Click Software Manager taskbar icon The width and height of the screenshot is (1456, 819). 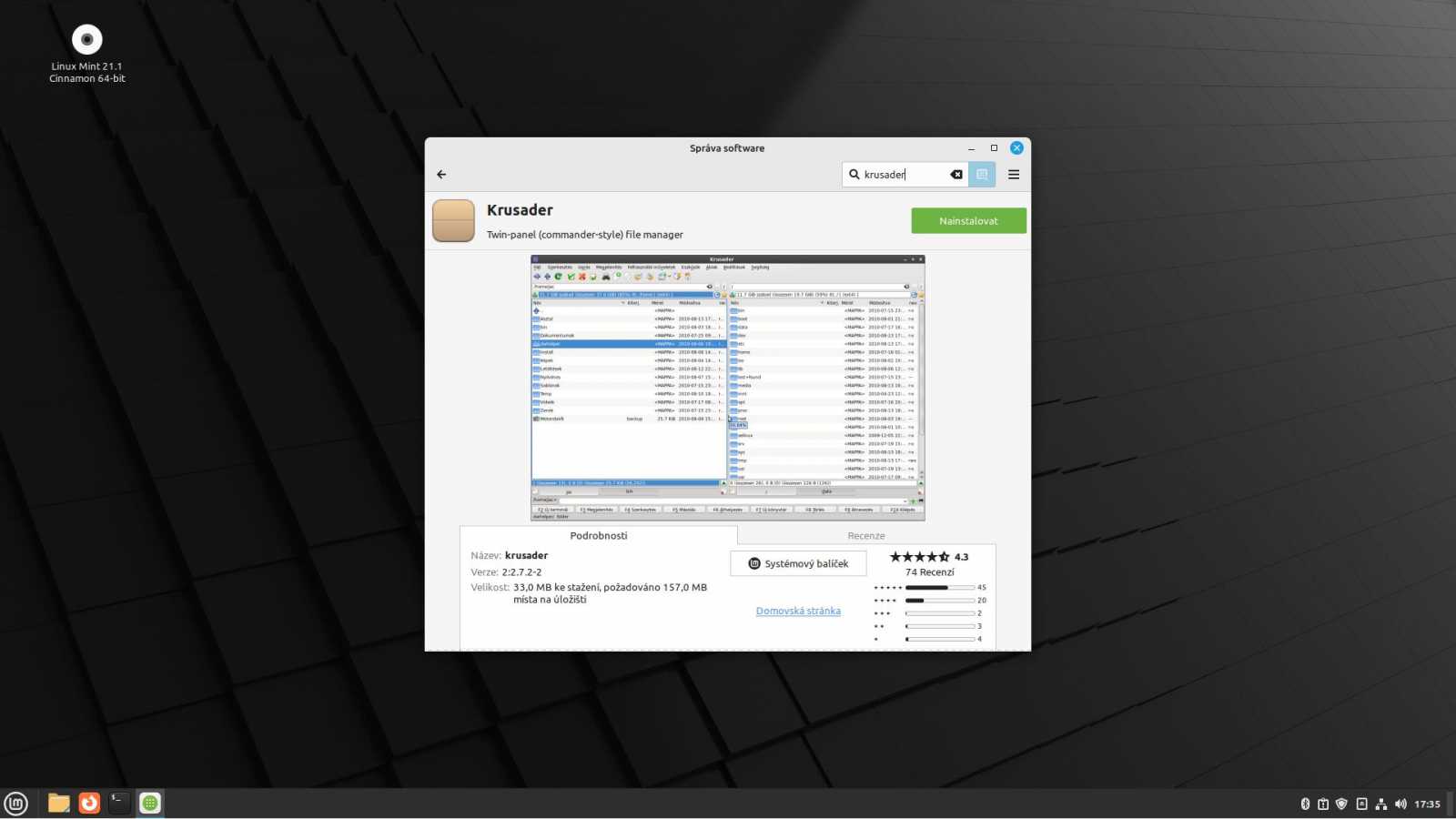point(150,803)
